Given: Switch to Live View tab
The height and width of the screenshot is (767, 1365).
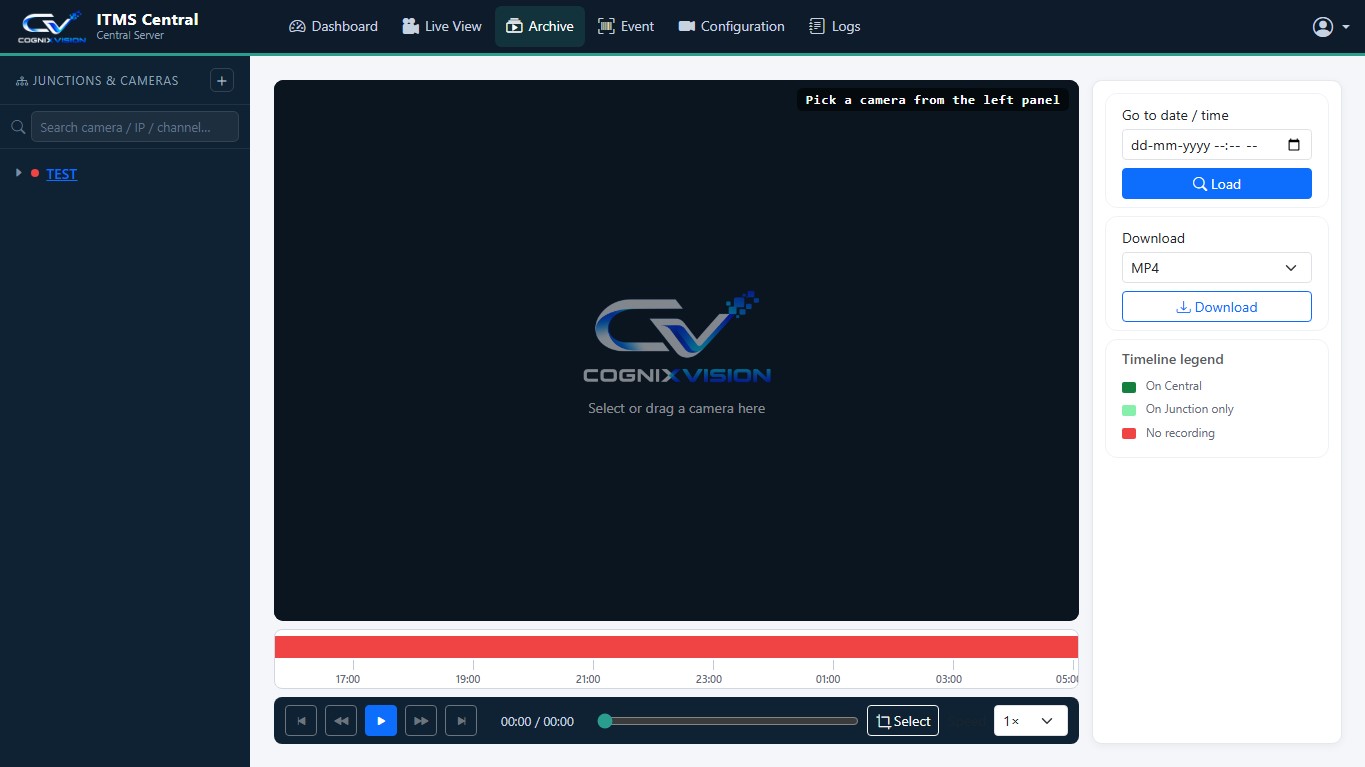Looking at the screenshot, I should click(442, 26).
